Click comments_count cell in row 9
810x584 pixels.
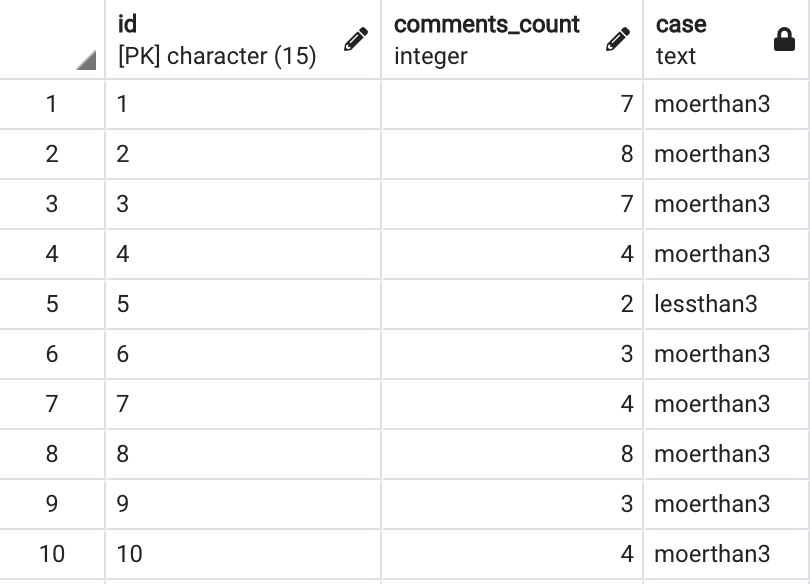512,503
